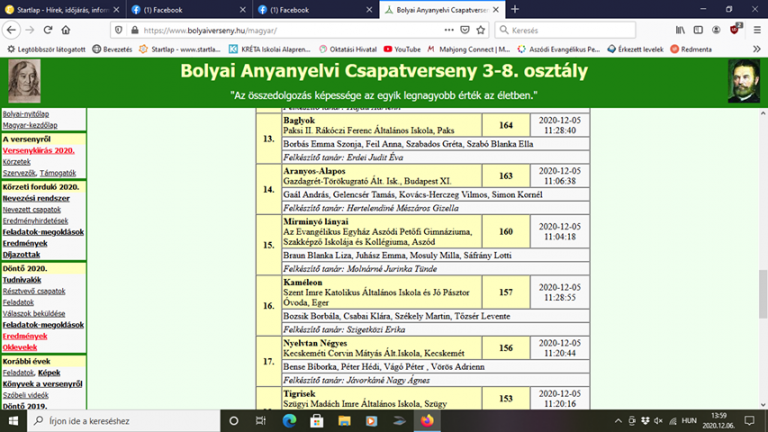Image resolution: width=768 pixels, height=432 pixels.
Task: Open the Redmenta bookmark
Action: click(691, 49)
